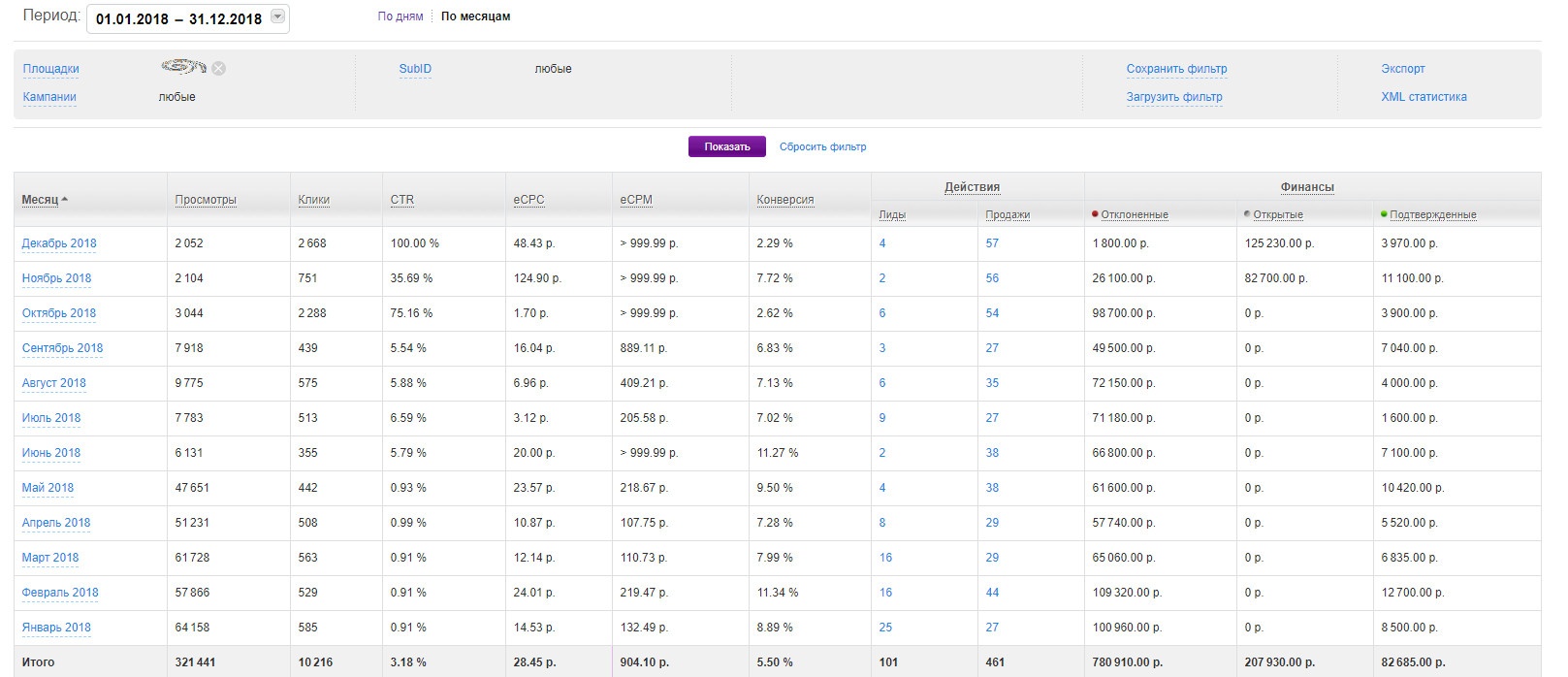Select the По месяцам view

475,16
